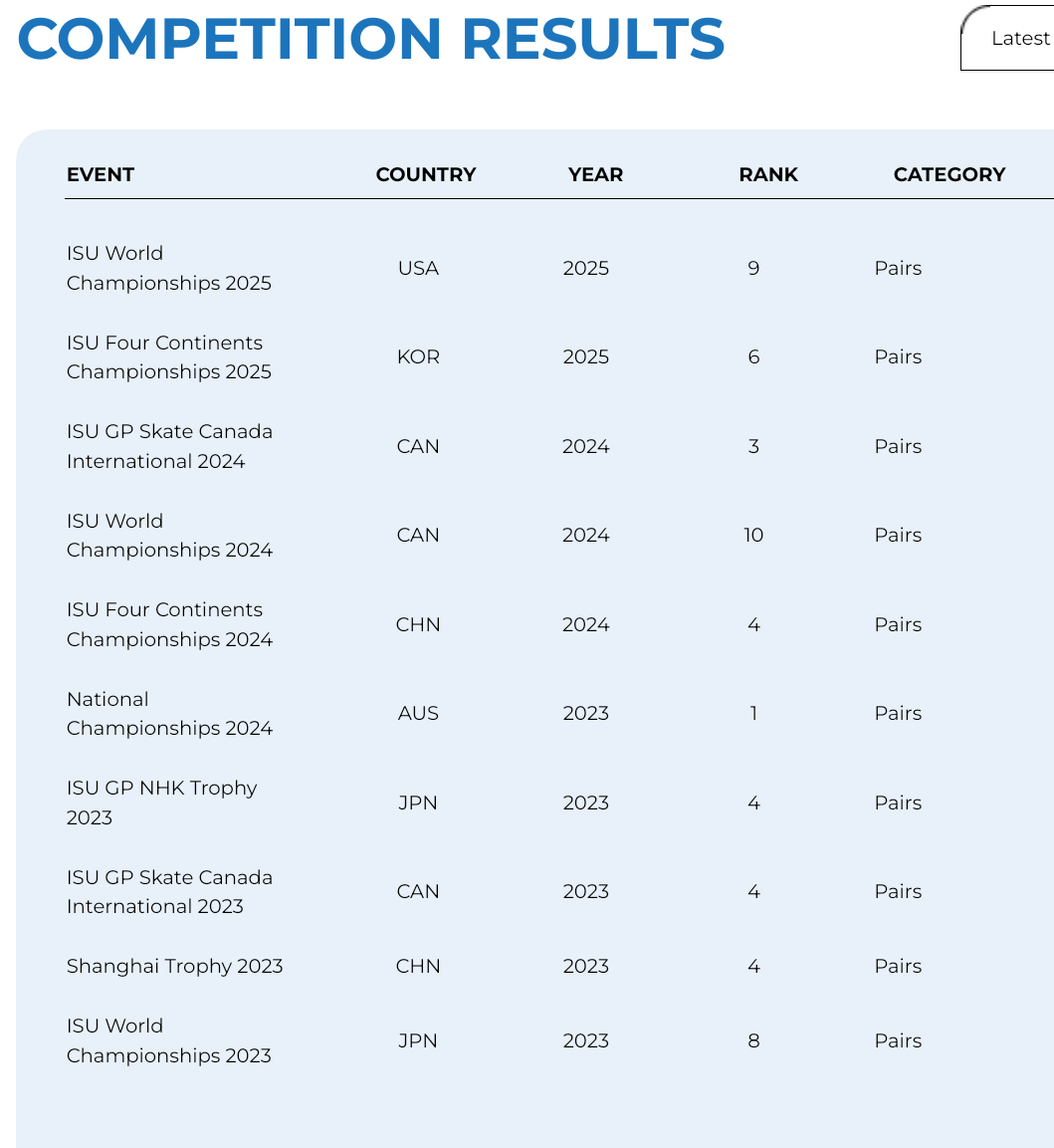Click the YEAR column header
The width and height of the screenshot is (1054, 1148).
click(x=595, y=174)
